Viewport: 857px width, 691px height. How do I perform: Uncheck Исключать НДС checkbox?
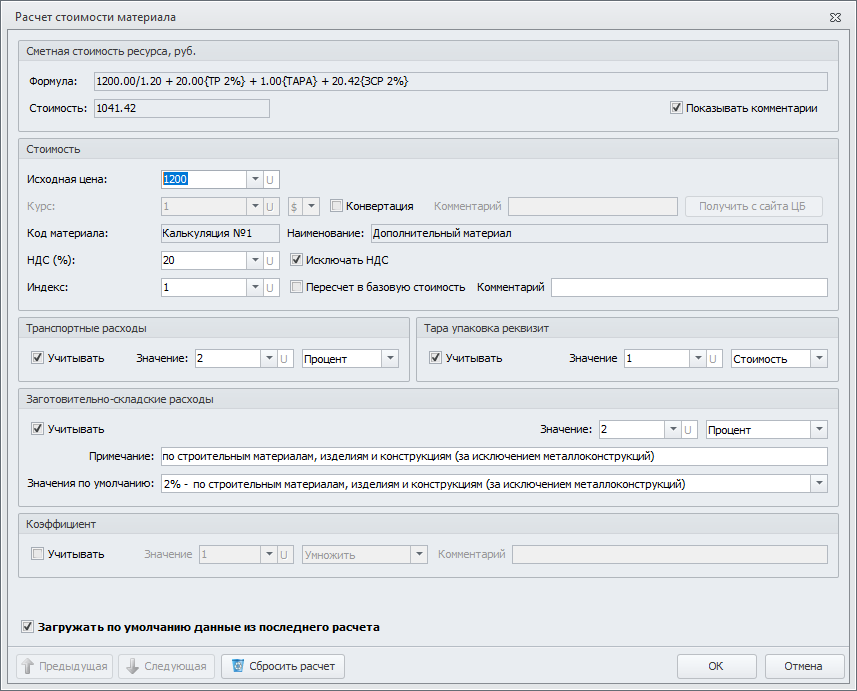296,260
